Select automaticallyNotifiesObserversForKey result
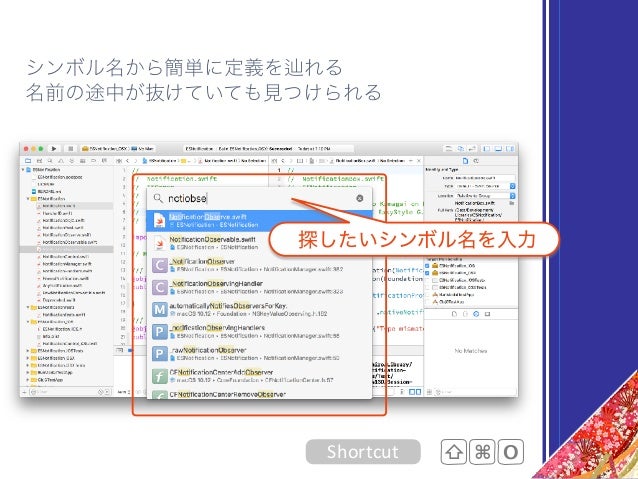The width and height of the screenshot is (638, 479). [259, 309]
